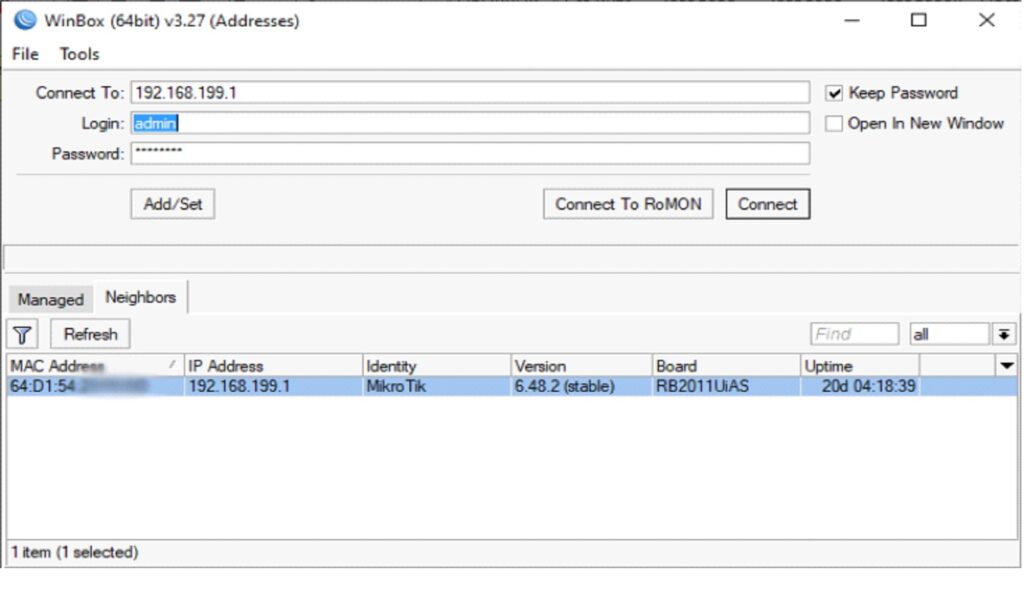
Task: Open the 'all' filter dropdown arrow
Action: pyautogui.click(x=1003, y=334)
